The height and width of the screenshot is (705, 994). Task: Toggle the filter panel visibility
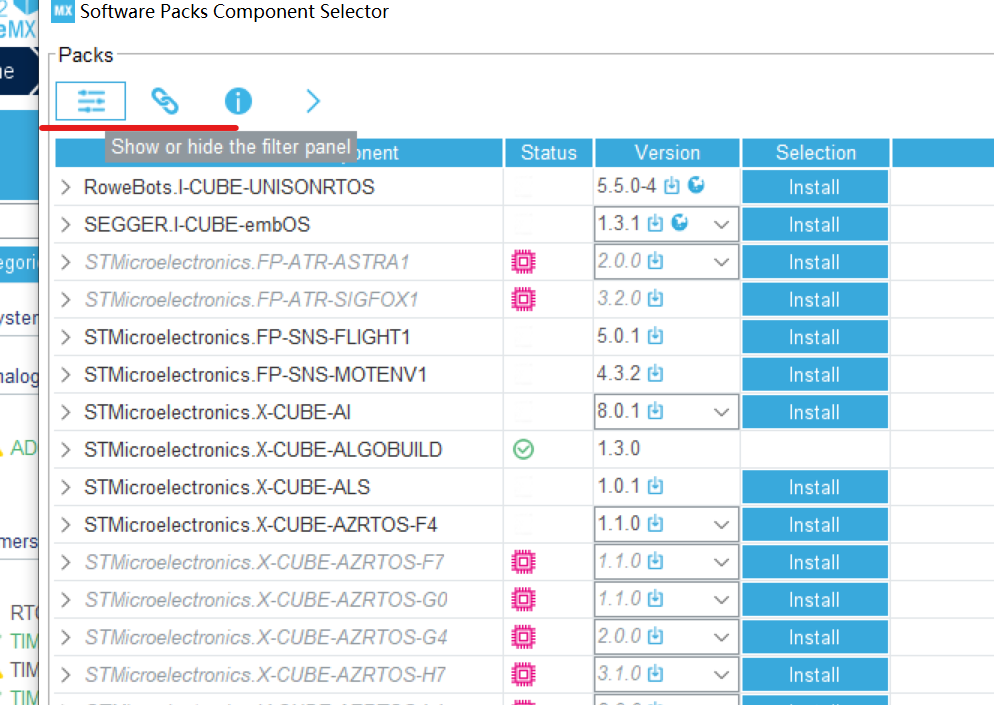click(x=90, y=101)
